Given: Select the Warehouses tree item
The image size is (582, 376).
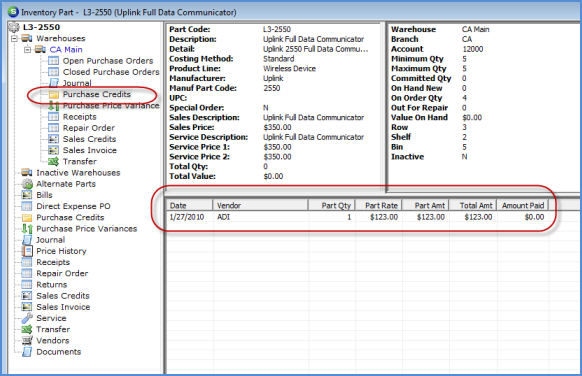Looking at the screenshot, I should tap(61, 38).
